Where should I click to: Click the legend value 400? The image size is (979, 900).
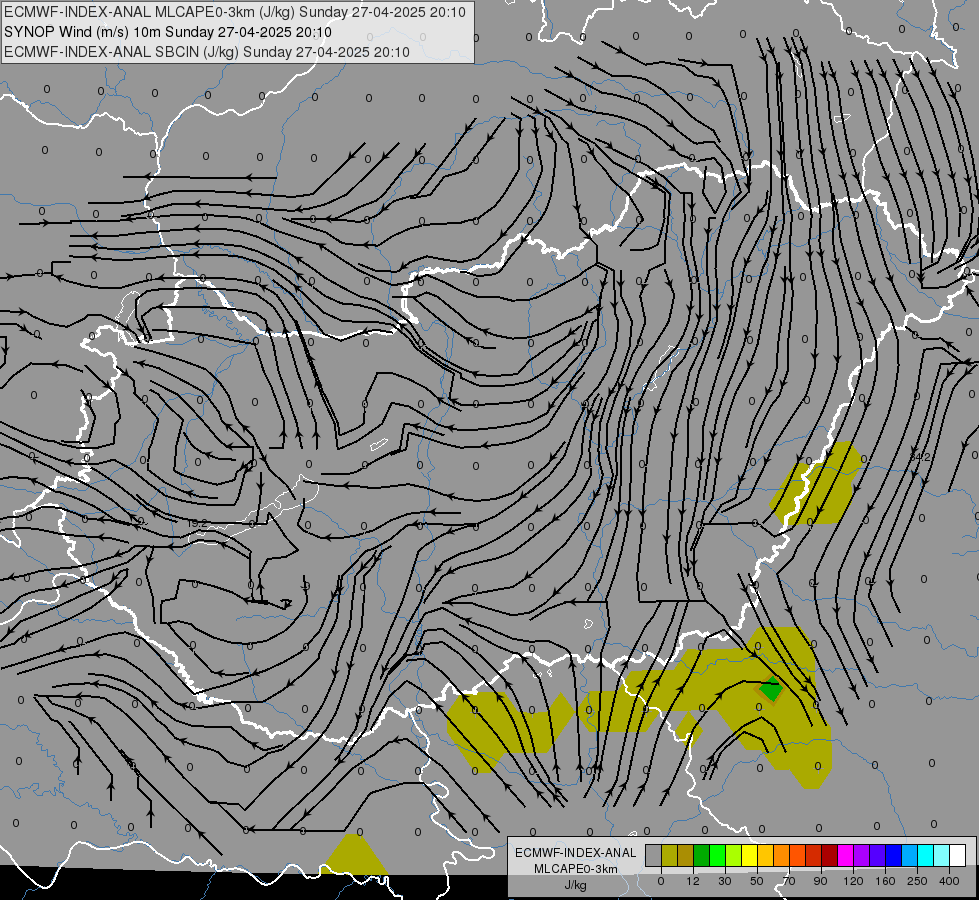point(949,881)
